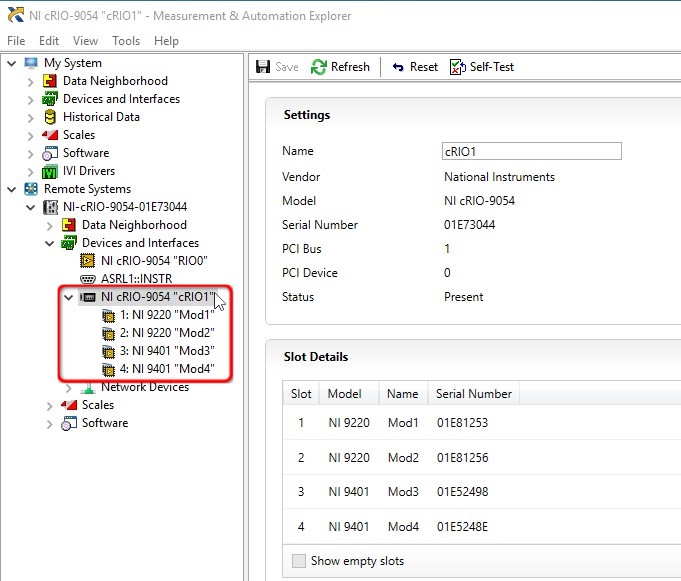The image size is (681, 581).
Task: Click serial number 01E5248E in slot table
Action: 463,527
